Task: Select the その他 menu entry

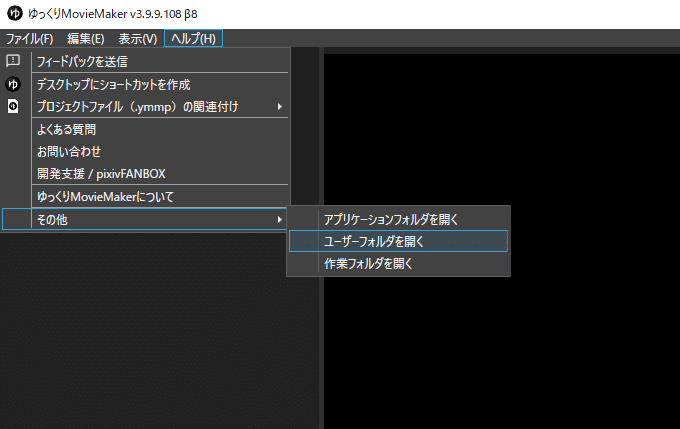Action: 144,219
